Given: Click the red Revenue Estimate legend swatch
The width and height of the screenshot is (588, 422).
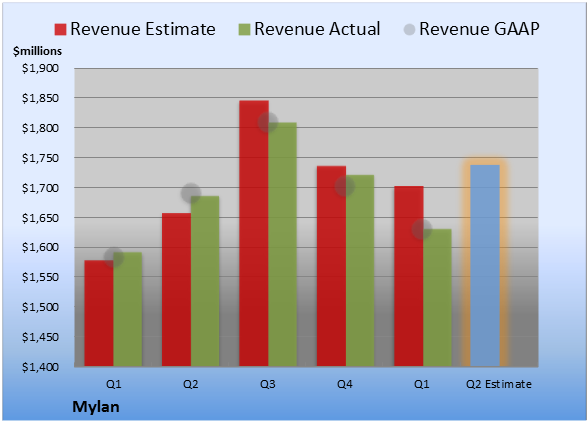Looking at the screenshot, I should tap(60, 30).
